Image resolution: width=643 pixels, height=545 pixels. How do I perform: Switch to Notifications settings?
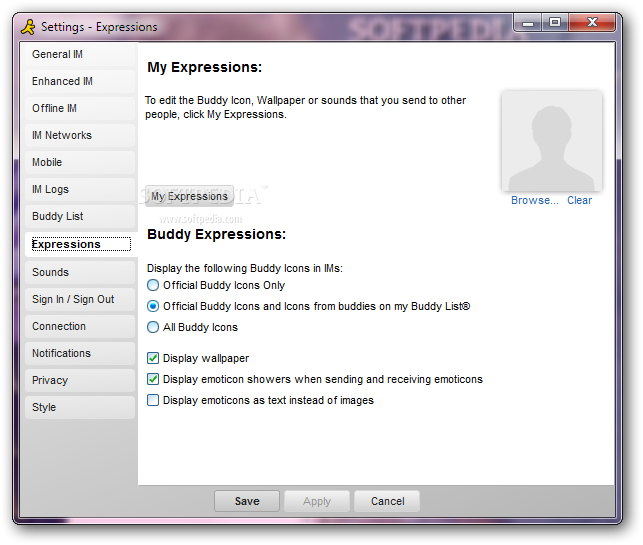(80, 354)
